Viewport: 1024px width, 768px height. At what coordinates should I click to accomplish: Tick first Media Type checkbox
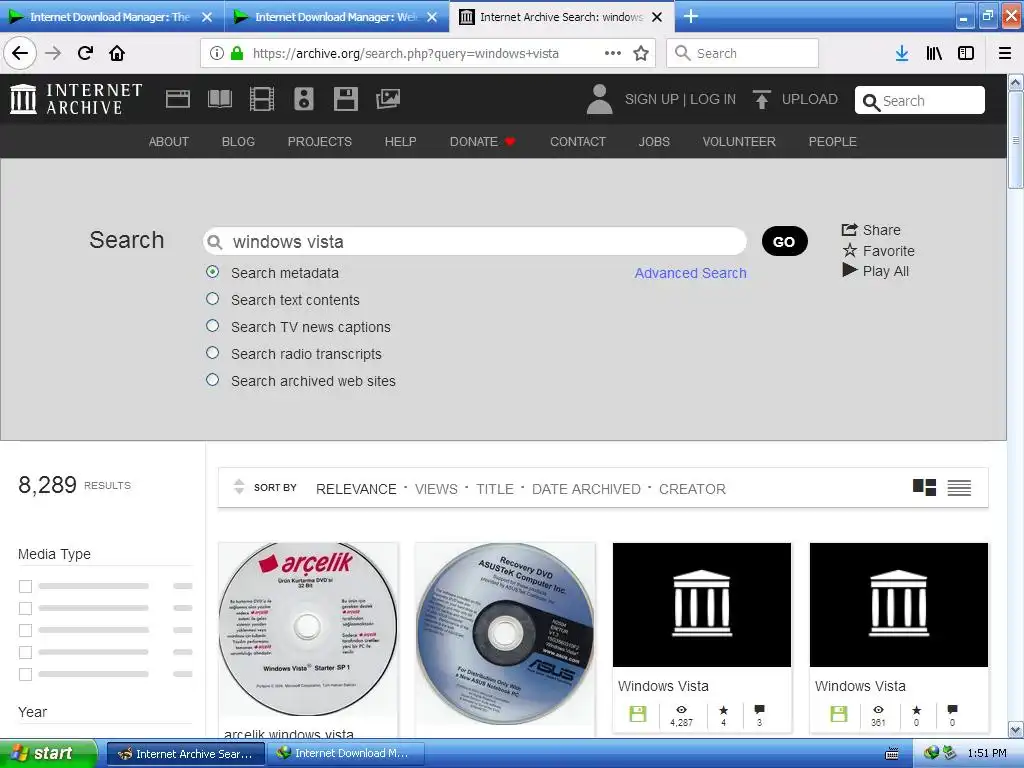pos(25,586)
